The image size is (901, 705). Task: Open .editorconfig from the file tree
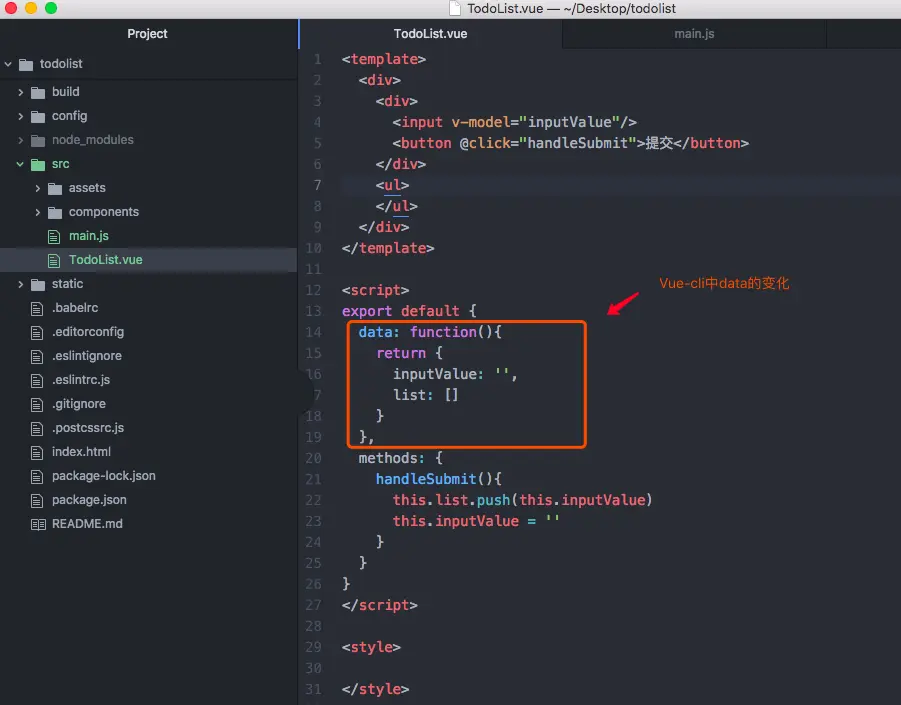pyautogui.click(x=88, y=332)
